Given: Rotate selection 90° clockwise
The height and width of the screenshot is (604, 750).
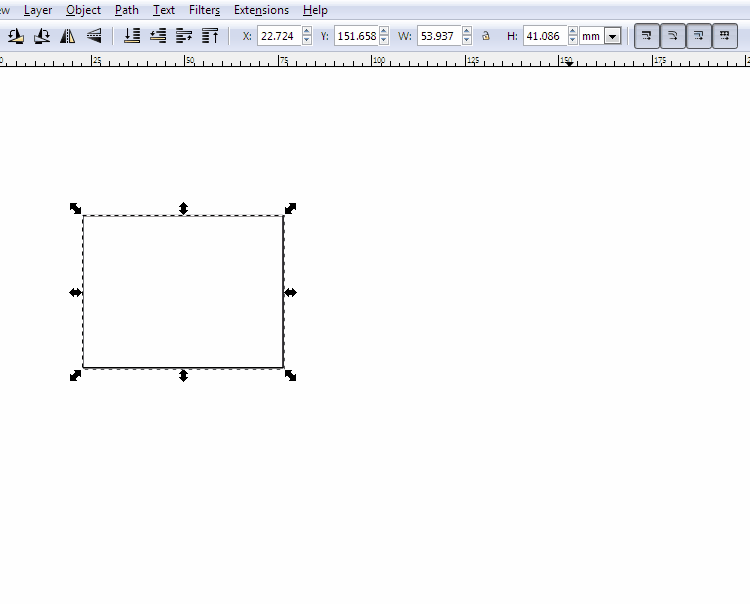Looking at the screenshot, I should pyautogui.click(x=42, y=36).
